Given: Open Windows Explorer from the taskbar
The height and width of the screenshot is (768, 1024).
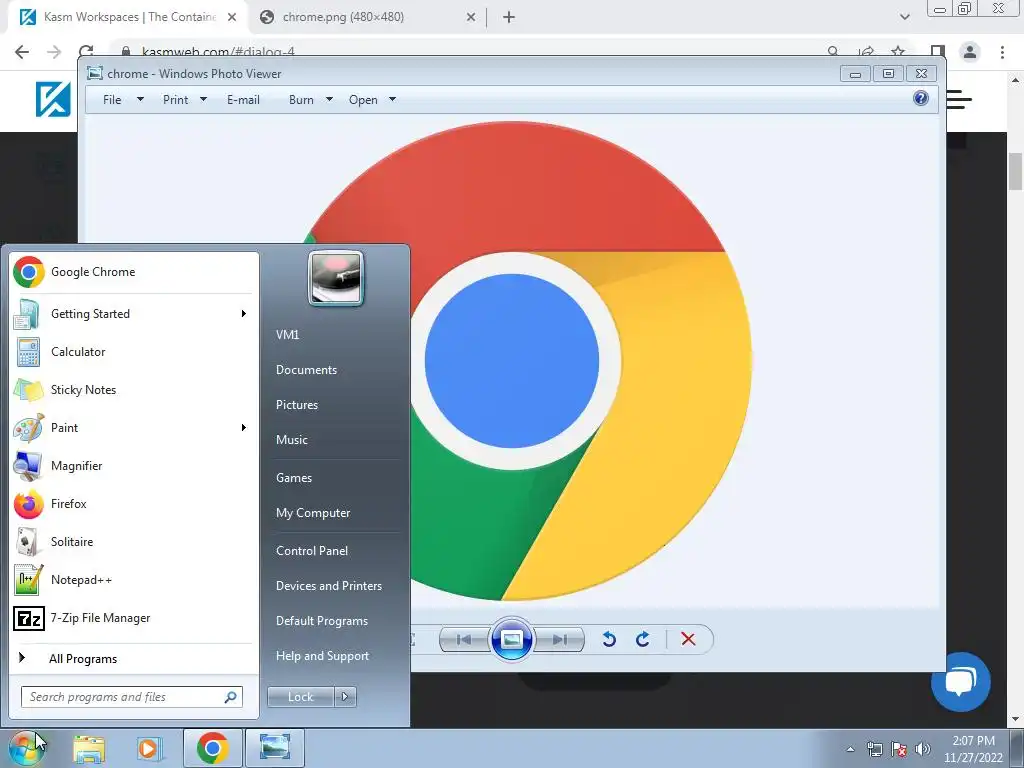Looking at the screenshot, I should [89, 748].
